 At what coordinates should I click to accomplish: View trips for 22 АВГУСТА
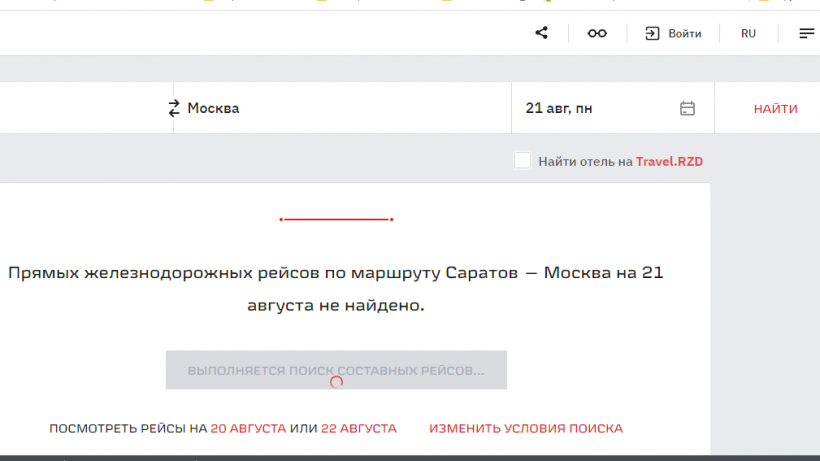pos(359,429)
